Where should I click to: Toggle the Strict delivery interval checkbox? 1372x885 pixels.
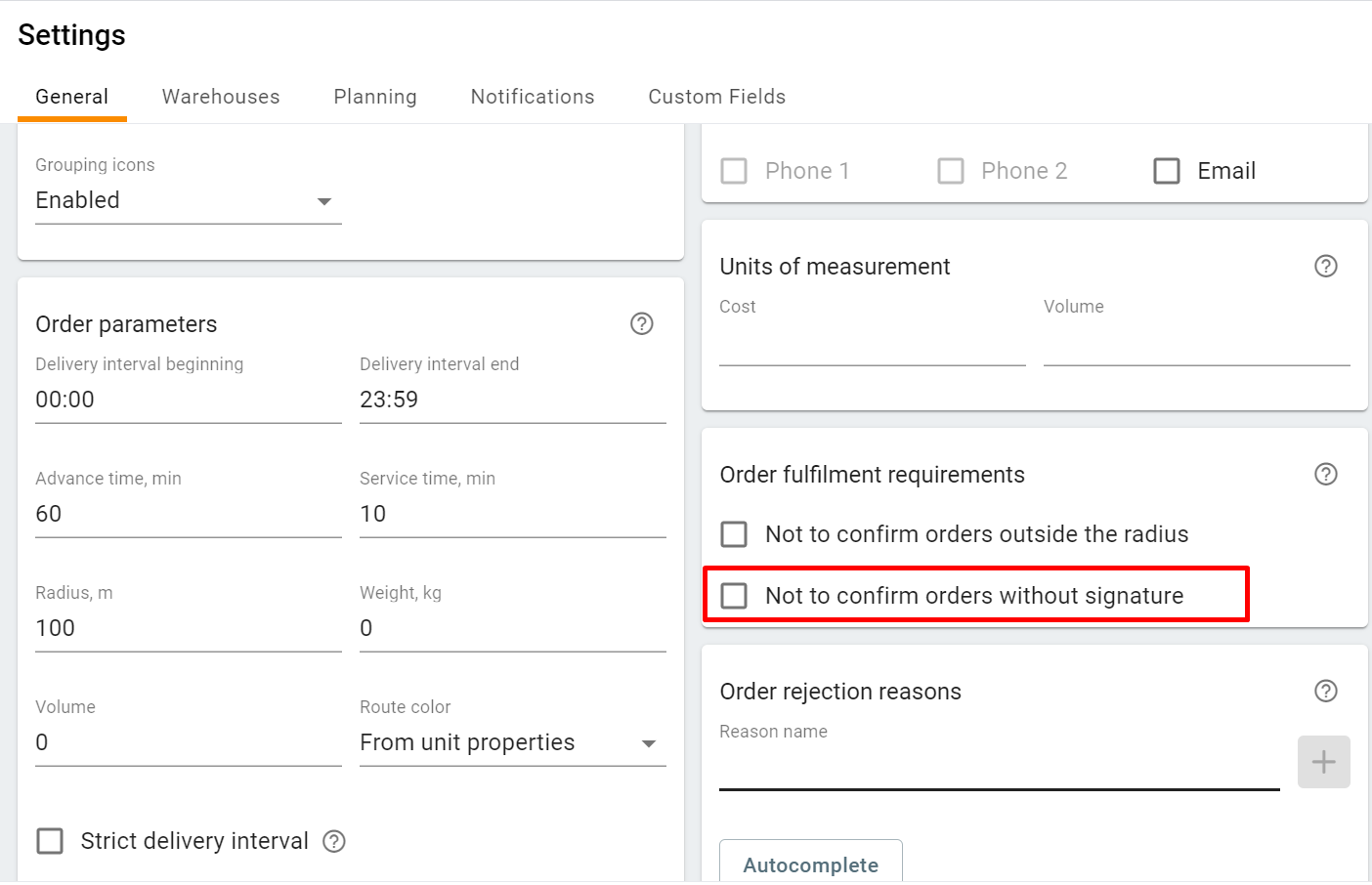click(50, 842)
